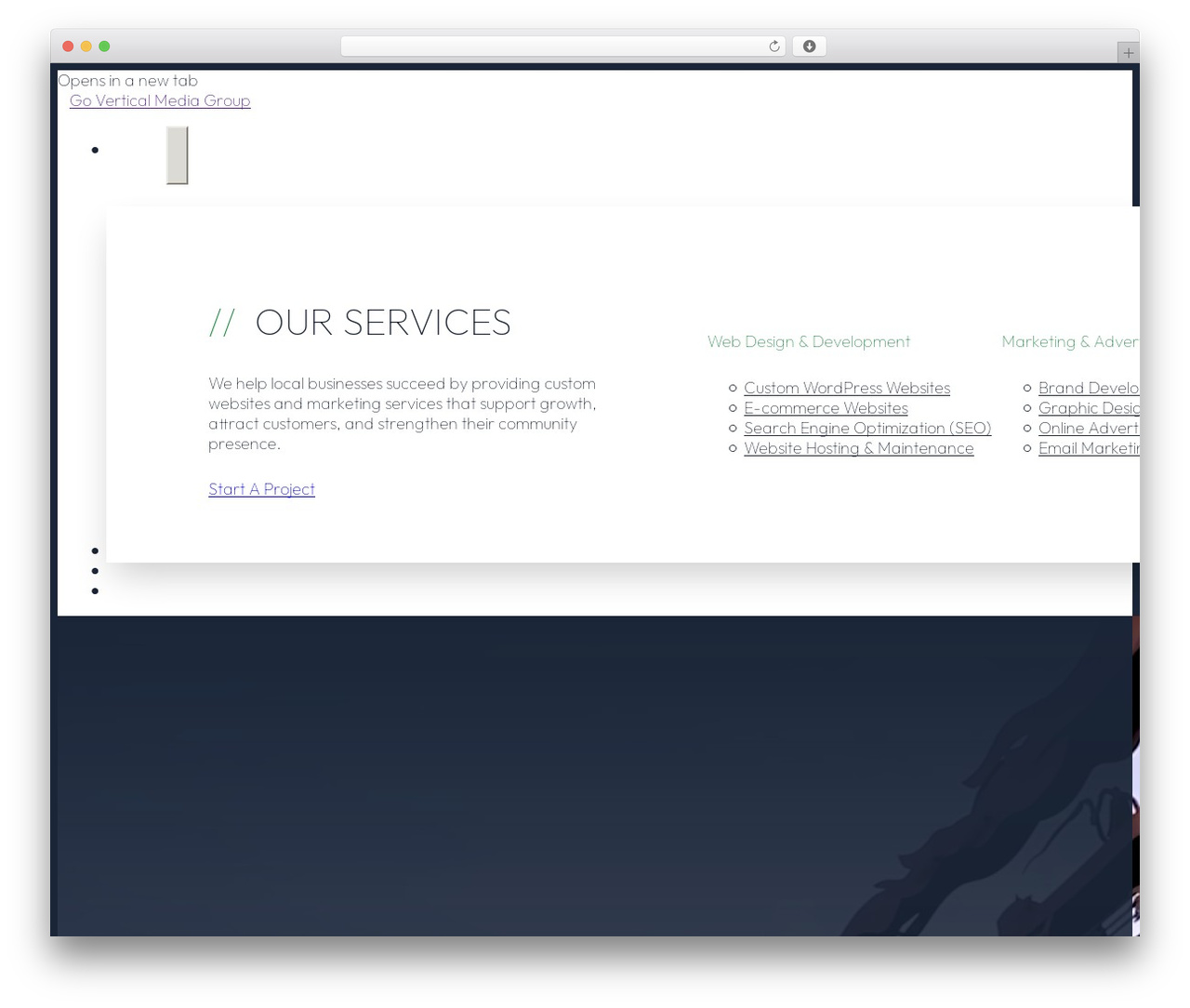Open Search Engine Optimization (SEO) link
This screenshot has height=1008, width=1190.
tap(867, 428)
